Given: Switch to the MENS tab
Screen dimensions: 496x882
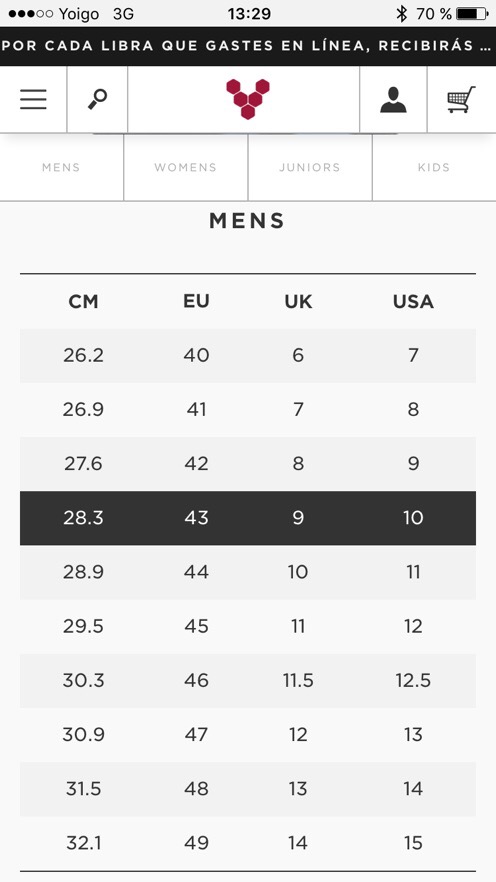Looking at the screenshot, I should 61,167.
